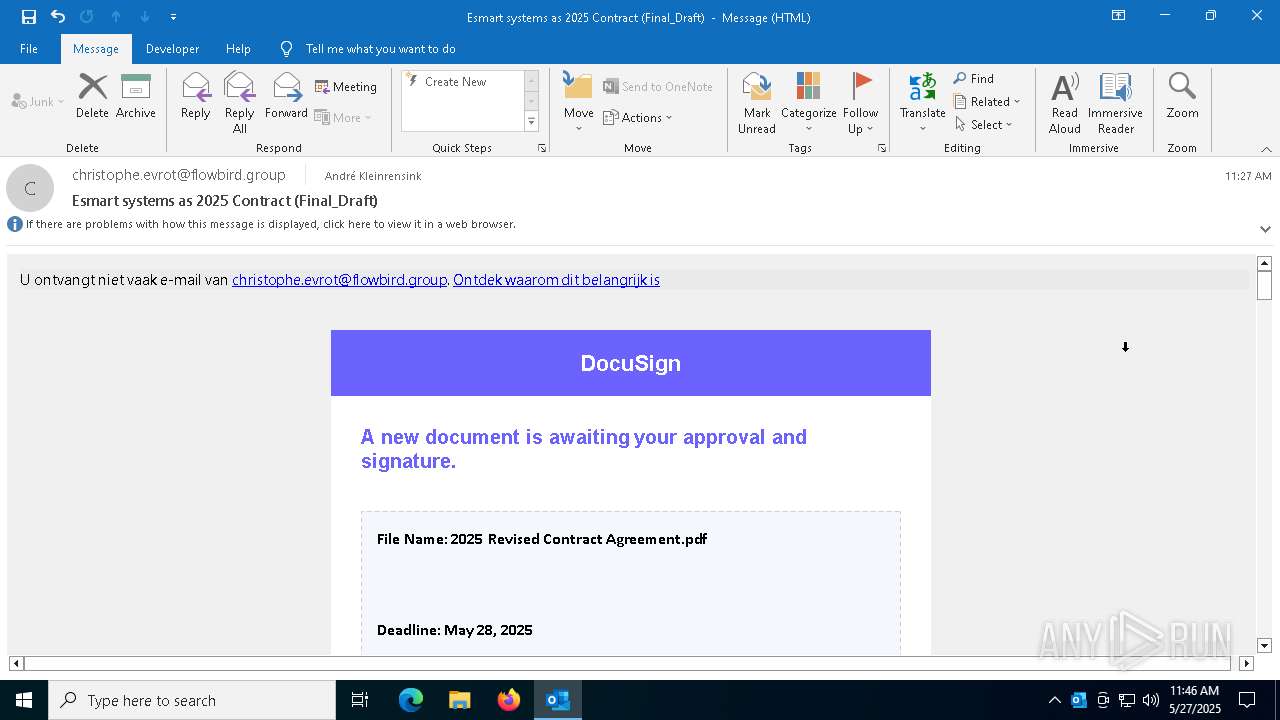The width and height of the screenshot is (1280, 720).
Task: Open Windows Start menu
Action: click(24, 700)
